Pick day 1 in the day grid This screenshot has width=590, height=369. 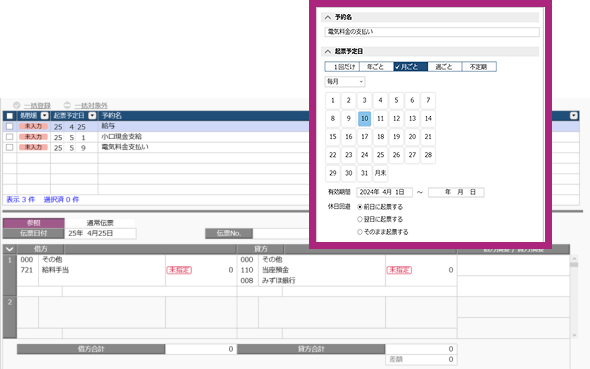tap(333, 100)
